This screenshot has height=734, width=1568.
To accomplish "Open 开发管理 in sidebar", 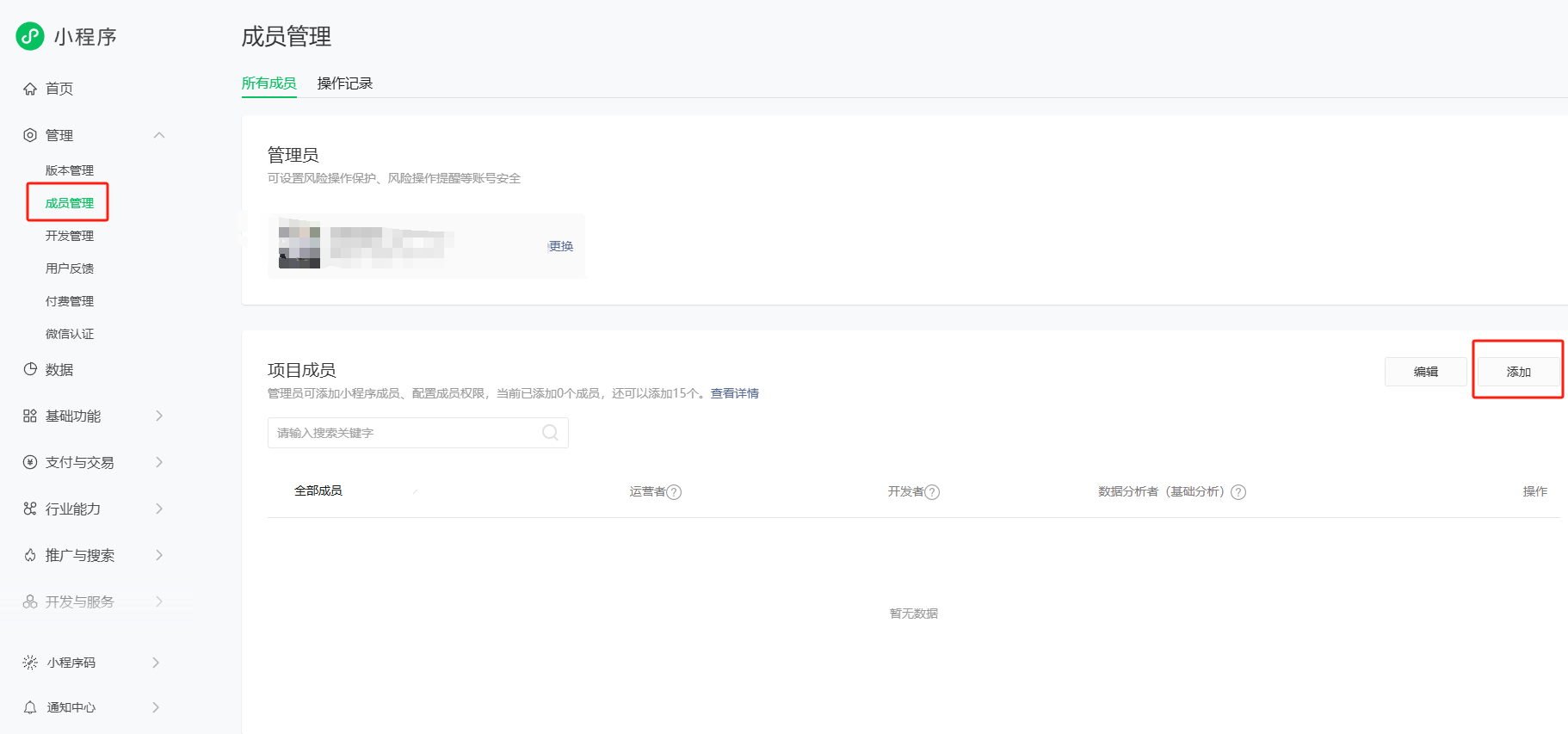I will [x=70, y=236].
